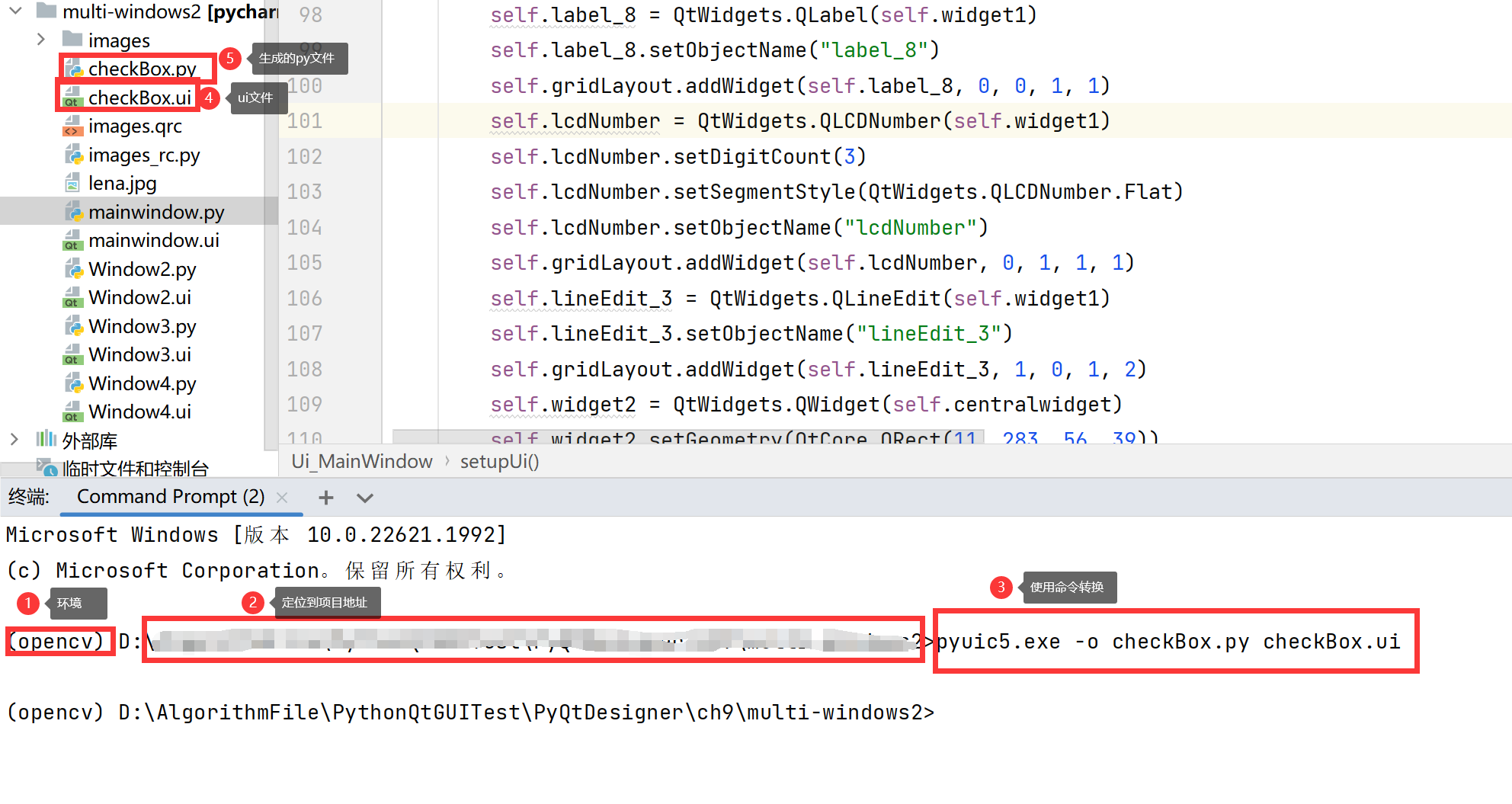Click the scratches and consoles icon
The height and width of the screenshot is (804, 1512).
46,467
